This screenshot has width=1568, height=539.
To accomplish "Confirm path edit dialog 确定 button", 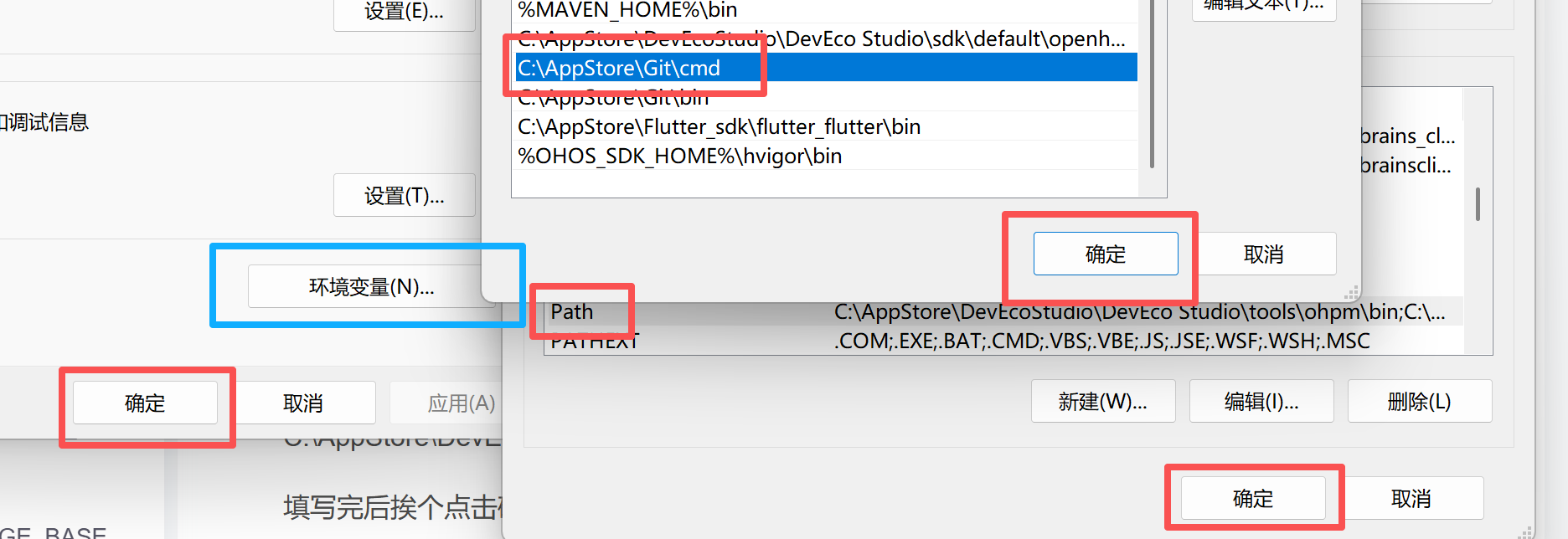I will 1106,254.
